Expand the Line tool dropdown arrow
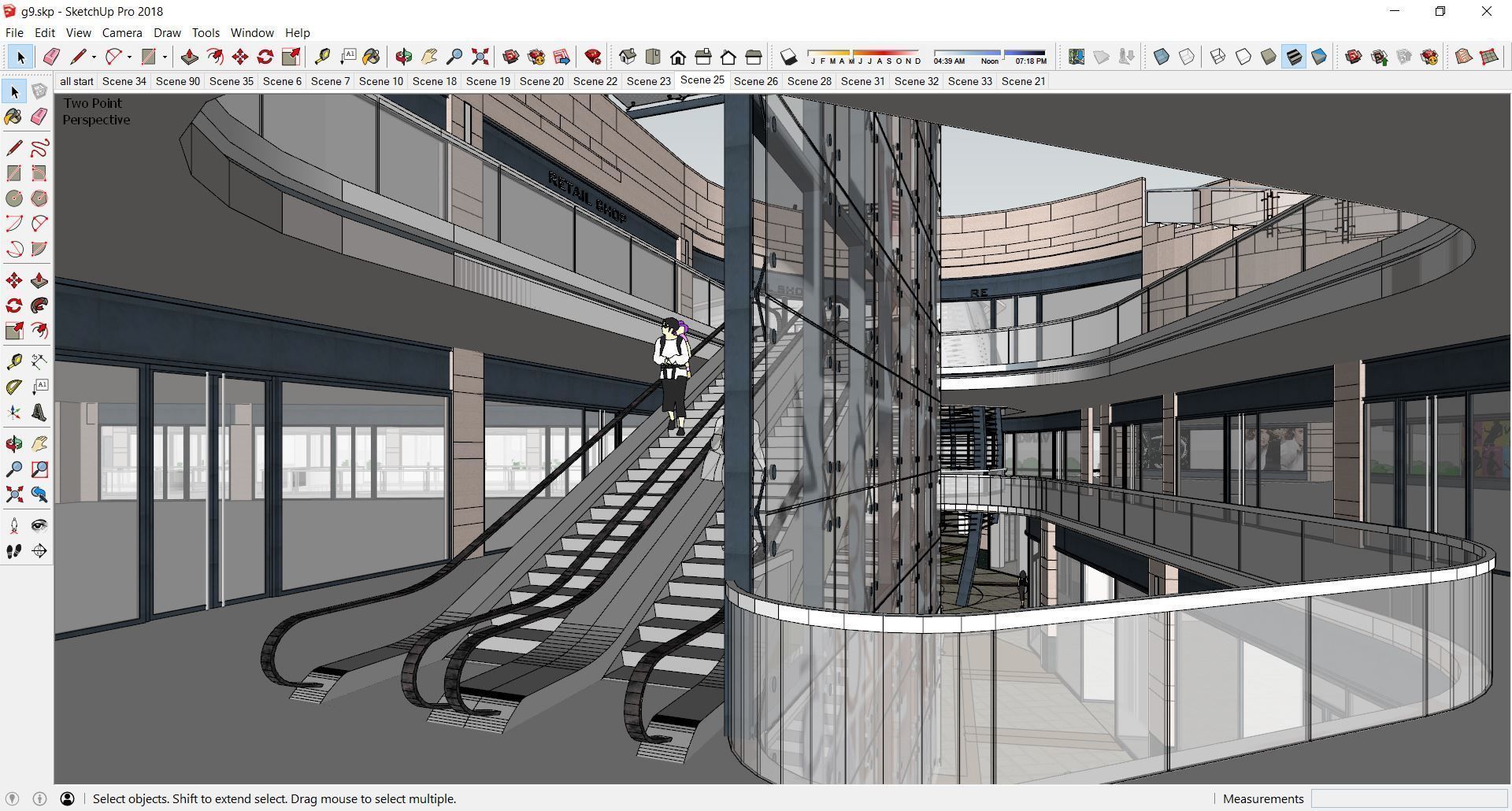The width and height of the screenshot is (1512, 811). (x=94, y=57)
